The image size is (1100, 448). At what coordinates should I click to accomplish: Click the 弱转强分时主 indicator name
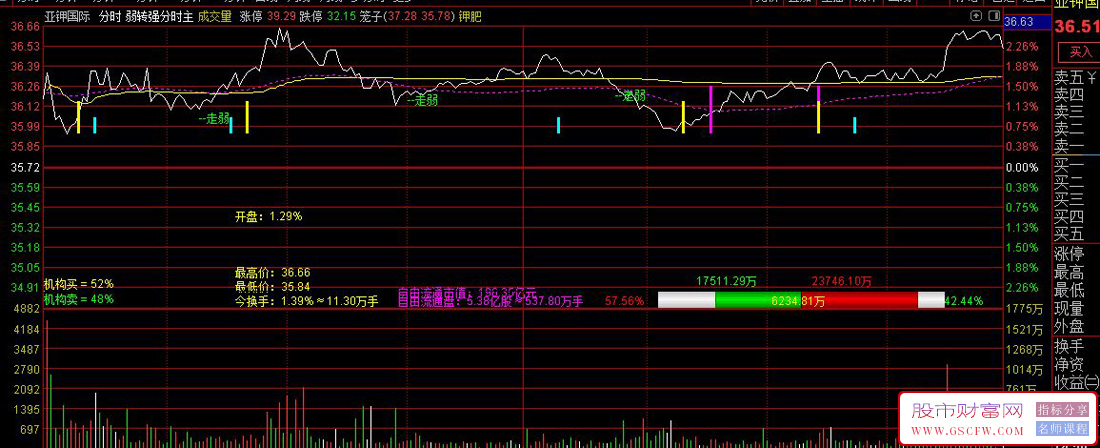click(159, 17)
